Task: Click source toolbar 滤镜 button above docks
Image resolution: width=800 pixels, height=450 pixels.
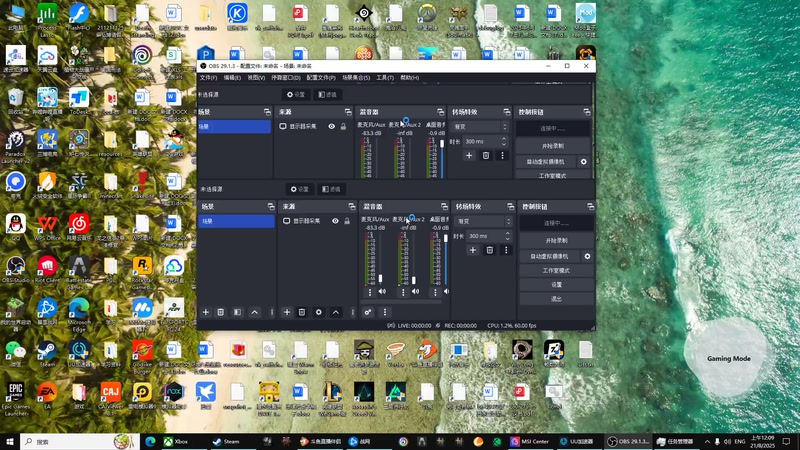Action: tap(332, 189)
